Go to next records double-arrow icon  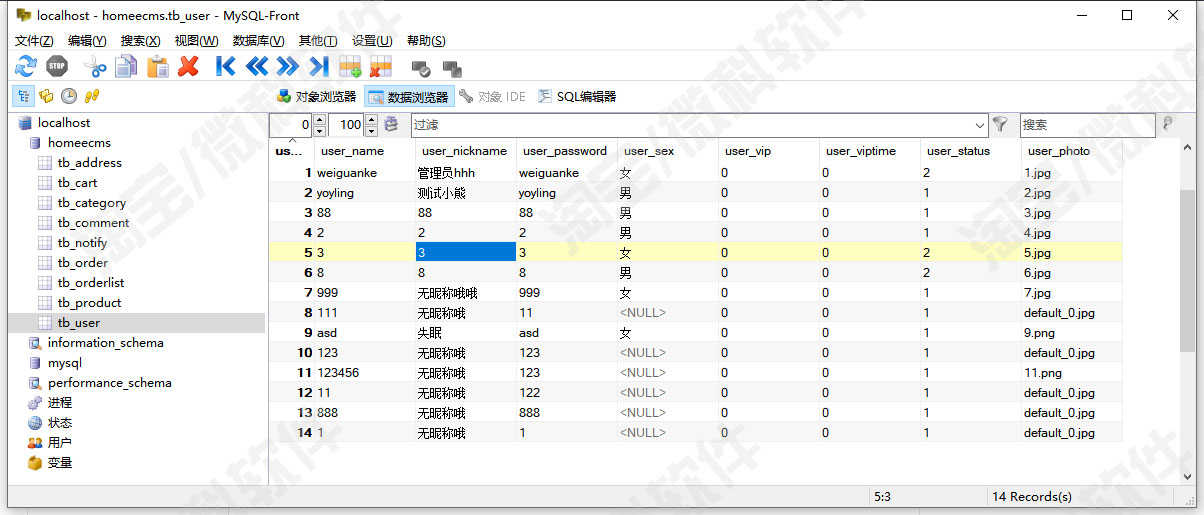[288, 67]
